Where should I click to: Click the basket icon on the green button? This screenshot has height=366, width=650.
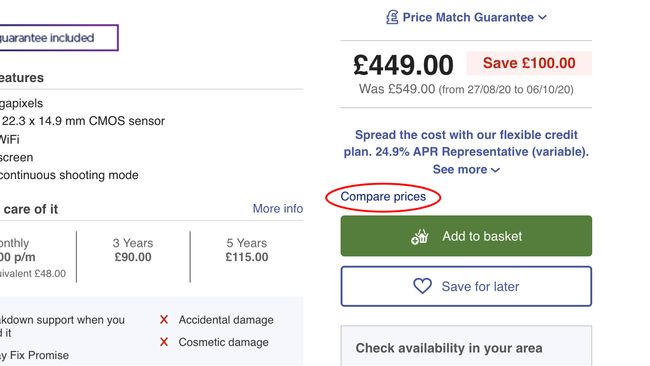point(420,237)
